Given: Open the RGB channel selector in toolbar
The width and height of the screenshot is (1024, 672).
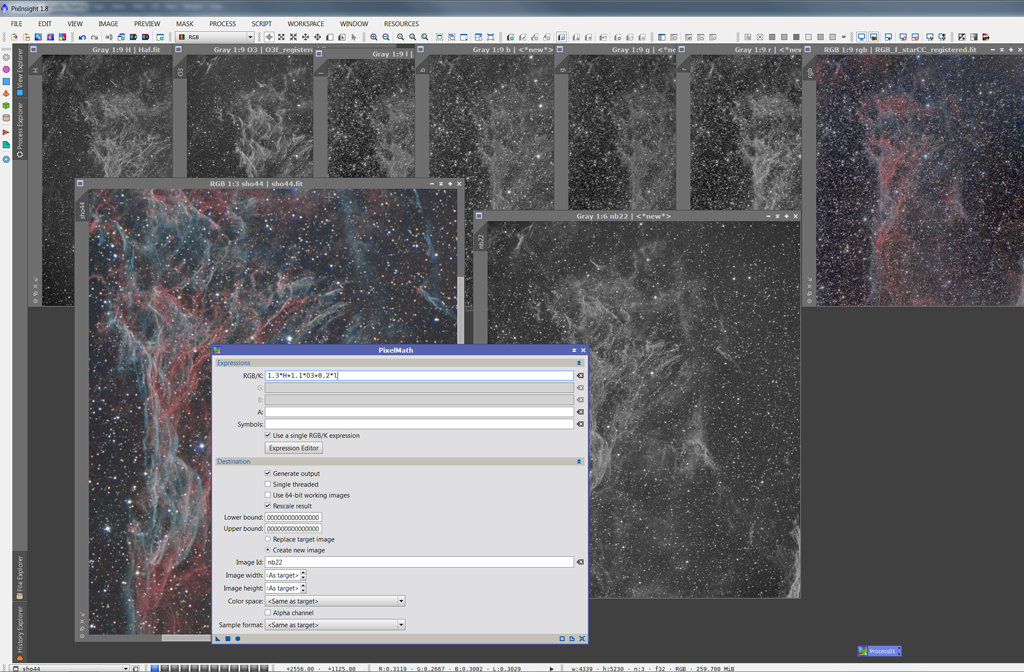Looking at the screenshot, I should tap(215, 37).
